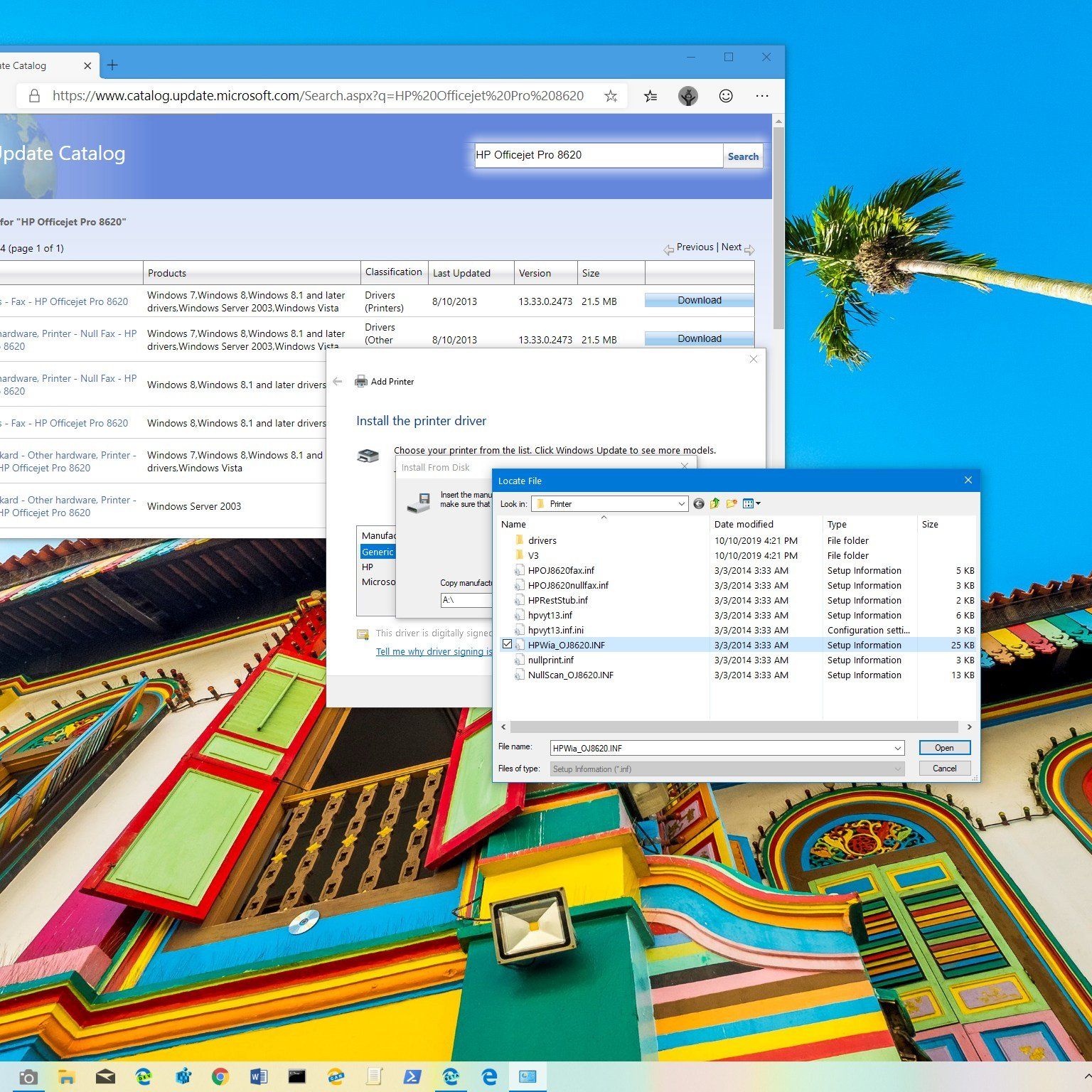
Task: Click the File name input field
Action: click(x=721, y=748)
